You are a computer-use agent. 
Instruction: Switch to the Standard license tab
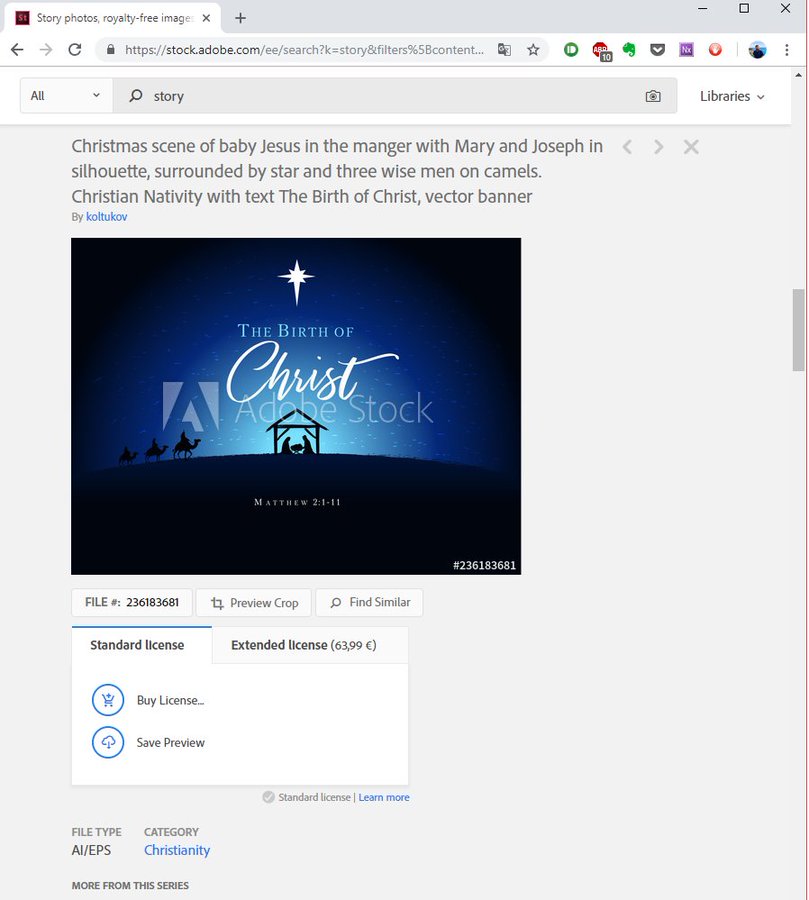pos(142,645)
